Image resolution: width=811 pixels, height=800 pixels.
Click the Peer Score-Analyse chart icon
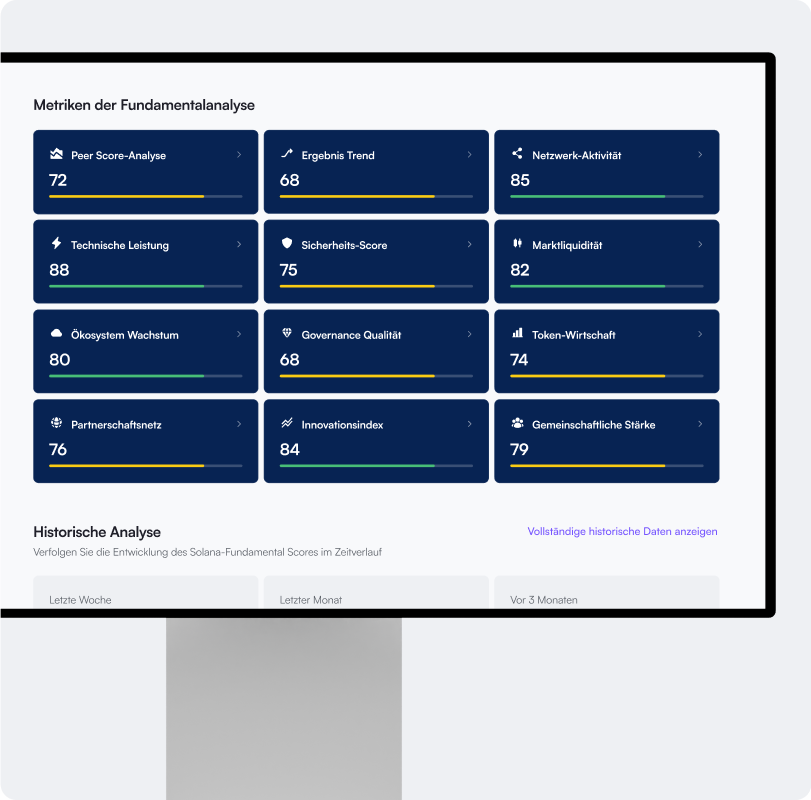pos(56,154)
